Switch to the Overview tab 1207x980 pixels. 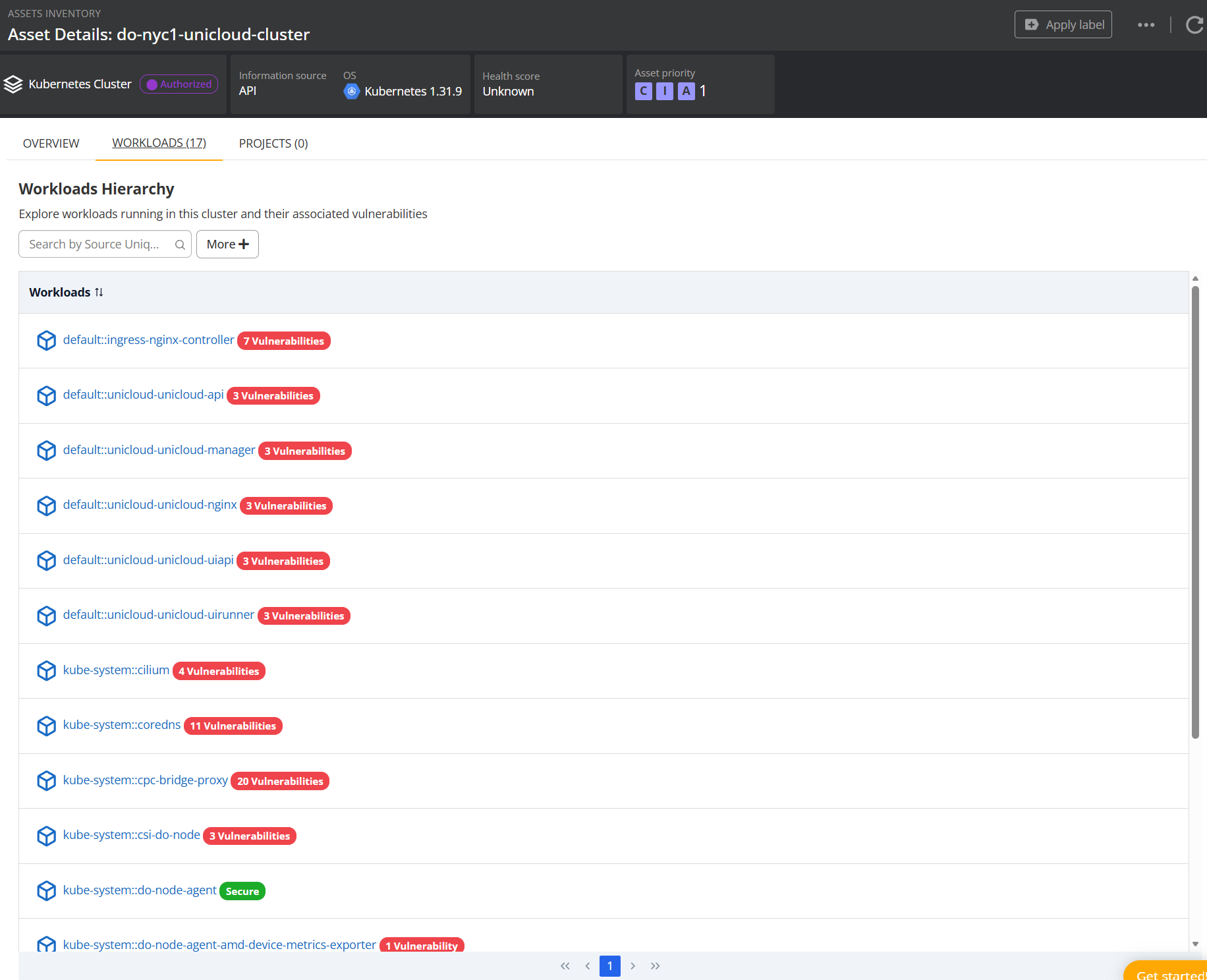point(51,143)
